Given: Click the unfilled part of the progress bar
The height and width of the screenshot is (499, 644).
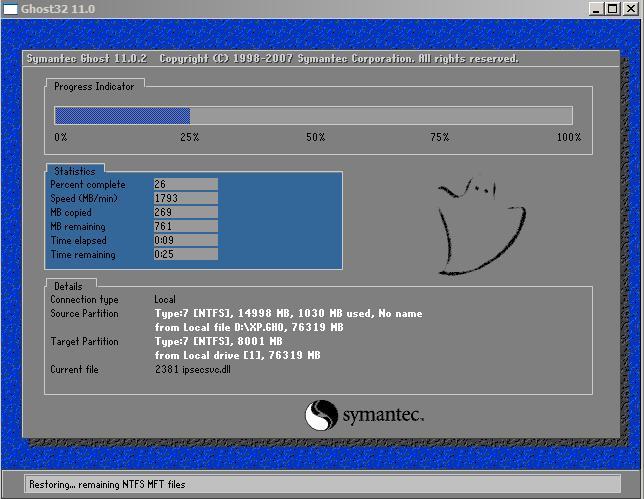Looking at the screenshot, I should click(x=380, y=116).
